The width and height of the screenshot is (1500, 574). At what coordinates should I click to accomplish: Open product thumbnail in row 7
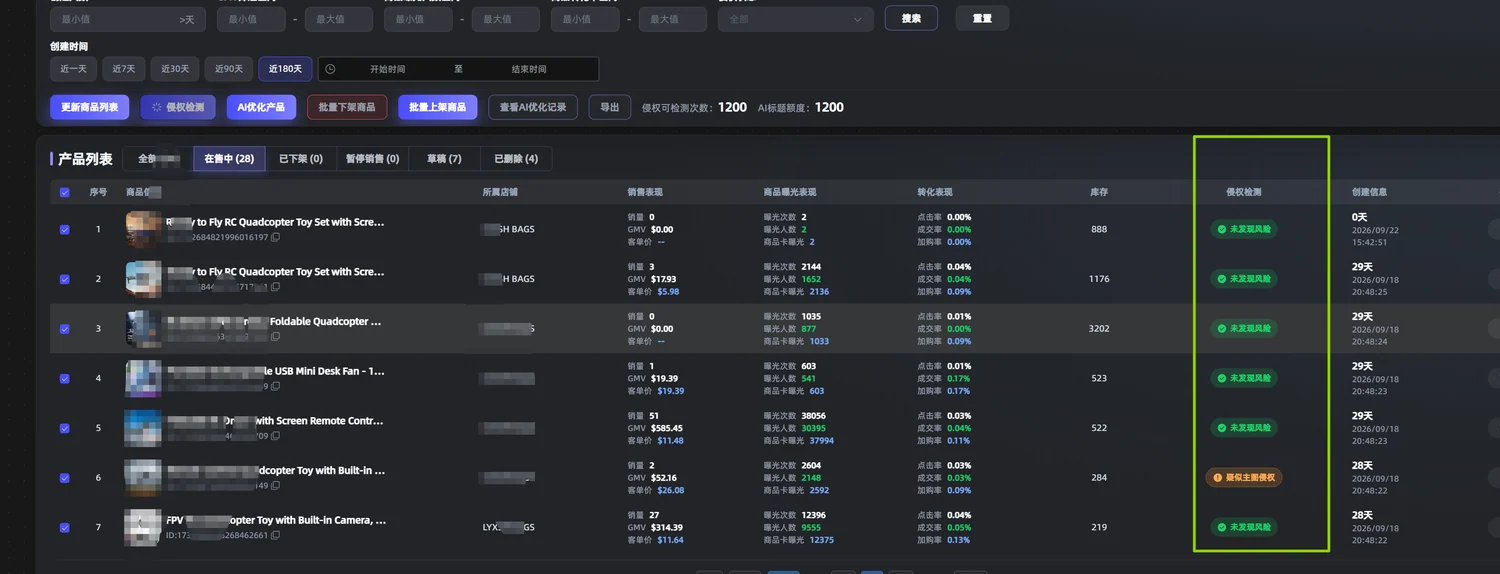[143, 527]
